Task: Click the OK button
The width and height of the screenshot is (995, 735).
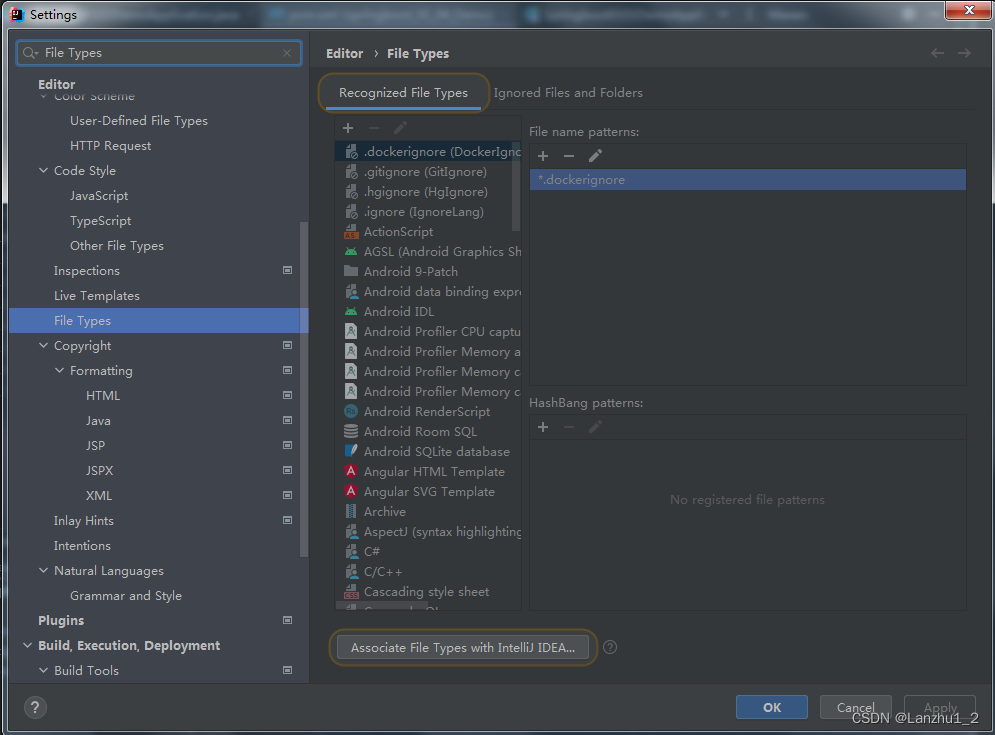Action: click(772, 707)
